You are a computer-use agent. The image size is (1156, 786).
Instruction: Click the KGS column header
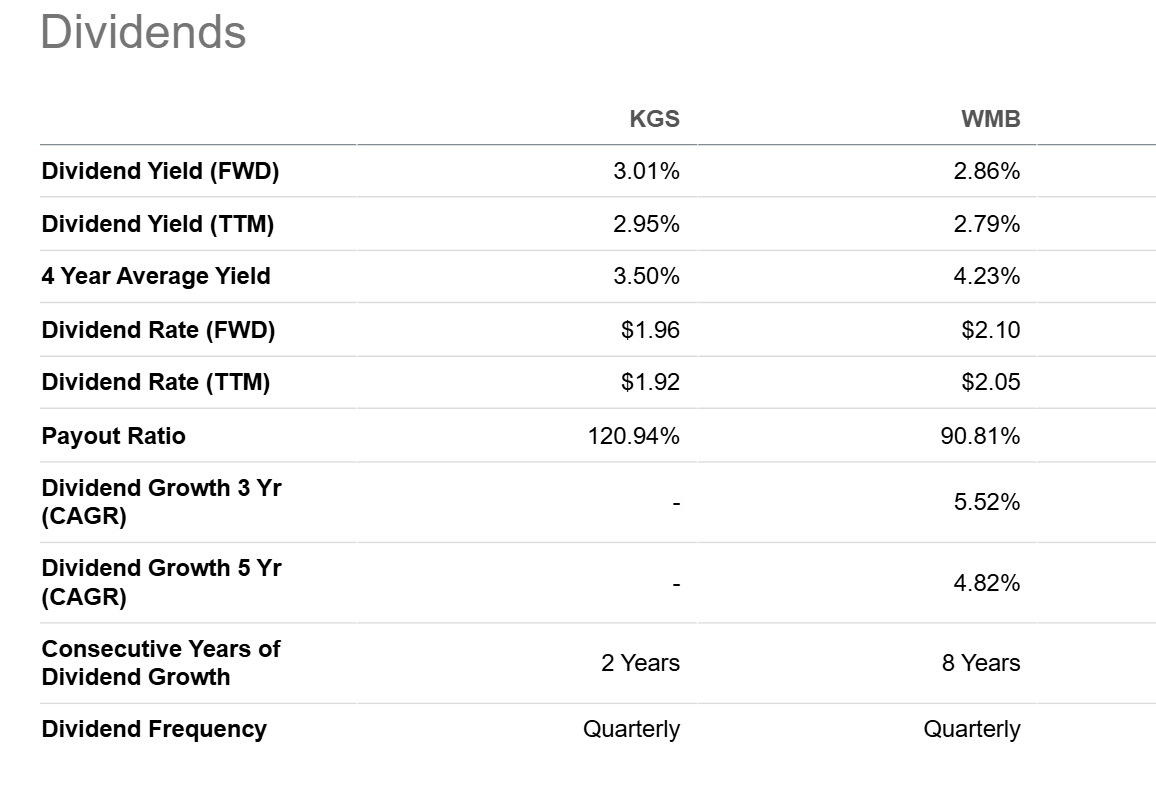coord(654,119)
